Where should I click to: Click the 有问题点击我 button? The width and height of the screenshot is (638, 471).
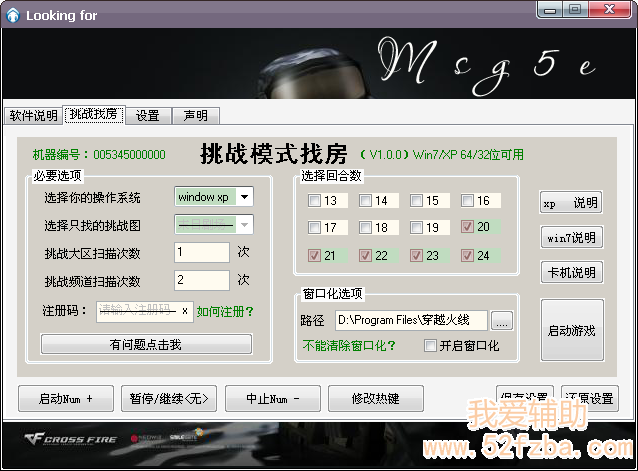(146, 345)
